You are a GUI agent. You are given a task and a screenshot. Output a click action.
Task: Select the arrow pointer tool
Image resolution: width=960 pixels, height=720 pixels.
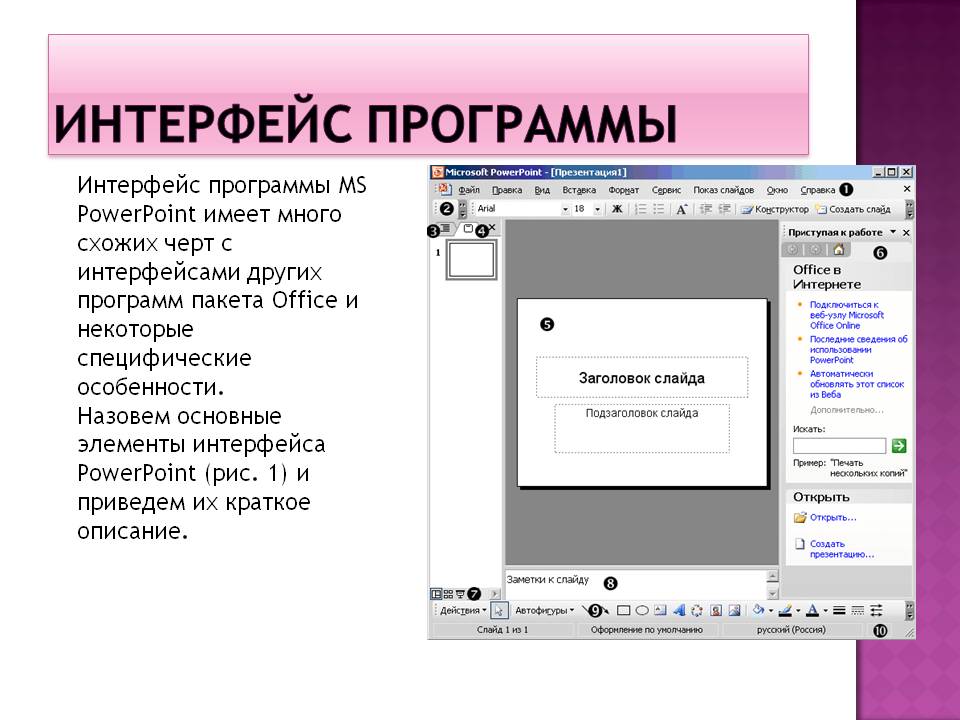(x=501, y=610)
